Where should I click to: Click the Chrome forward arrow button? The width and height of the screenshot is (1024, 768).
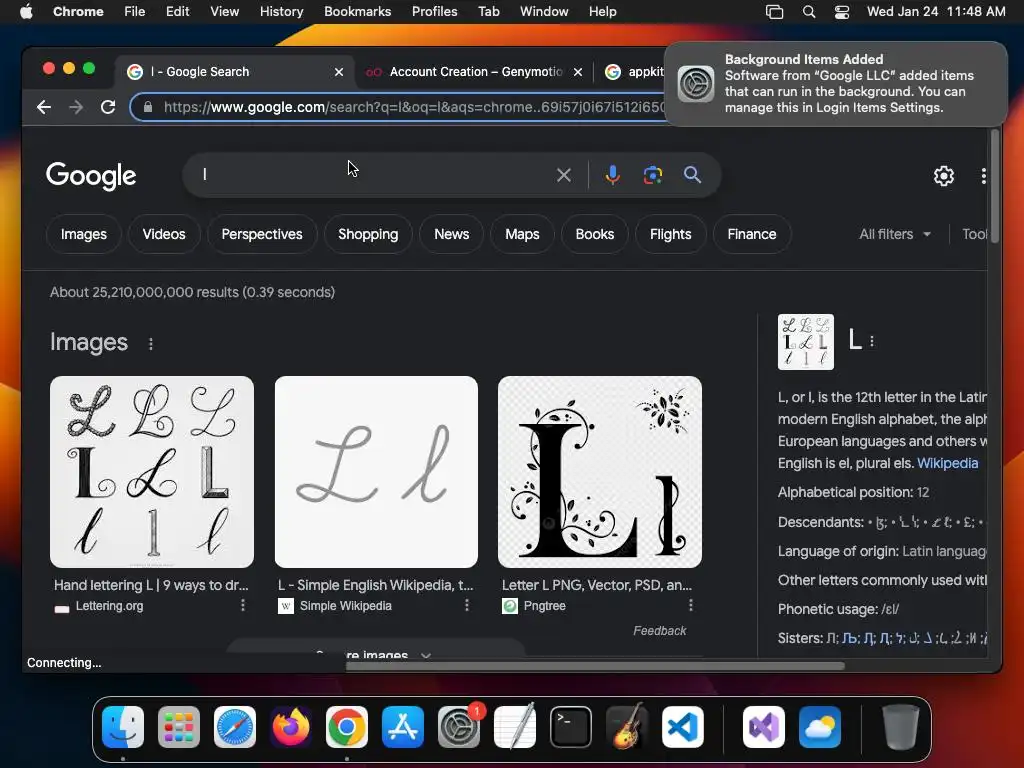[x=76, y=107]
